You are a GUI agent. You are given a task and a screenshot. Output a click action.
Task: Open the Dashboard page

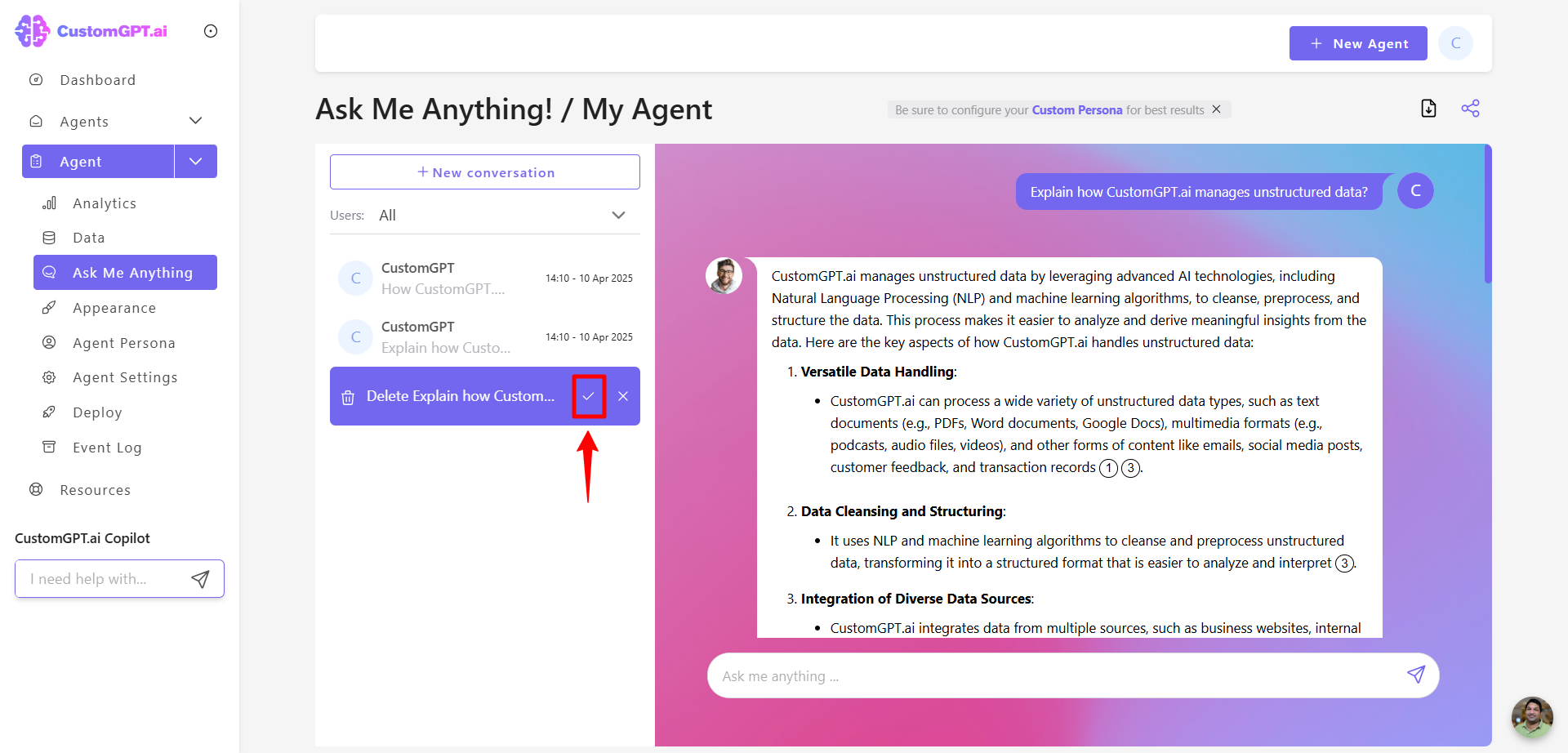97,80
